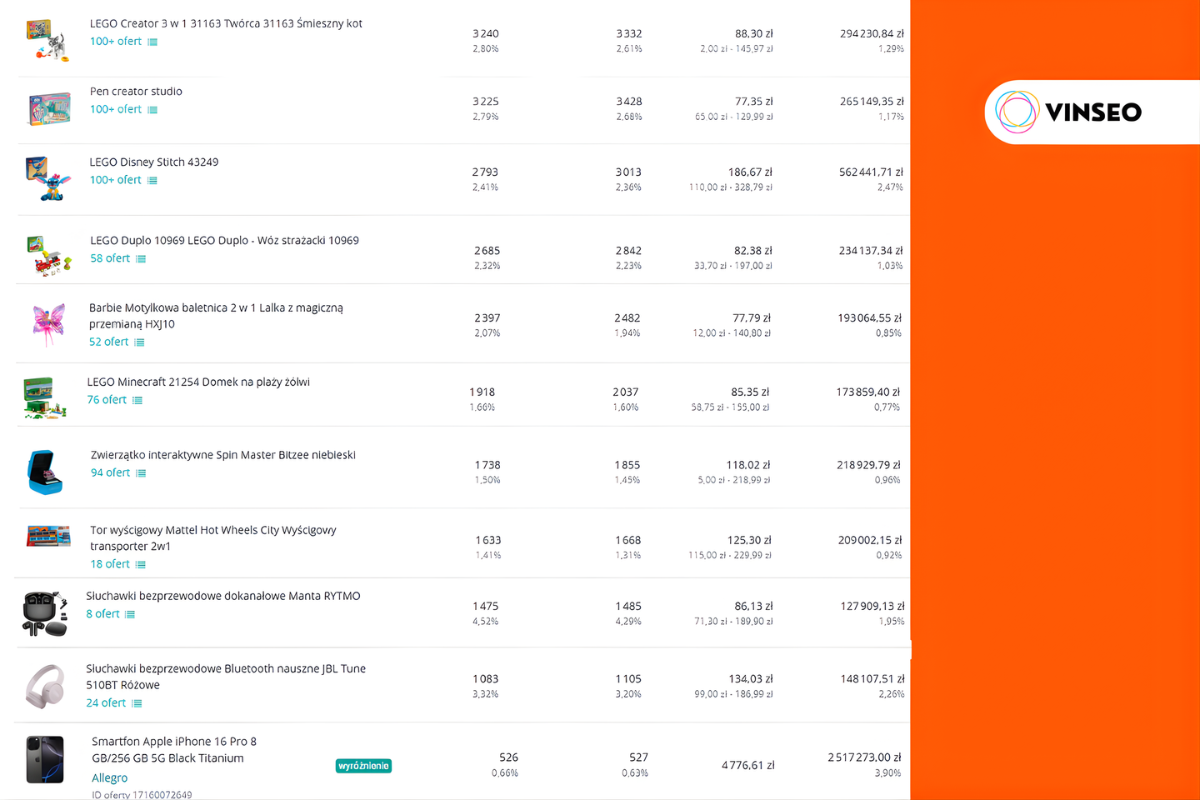Viewport: 1200px width, 800px height.
Task: Open the LEGO Minecraft turtle beach thumbnail
Action: coord(44,397)
